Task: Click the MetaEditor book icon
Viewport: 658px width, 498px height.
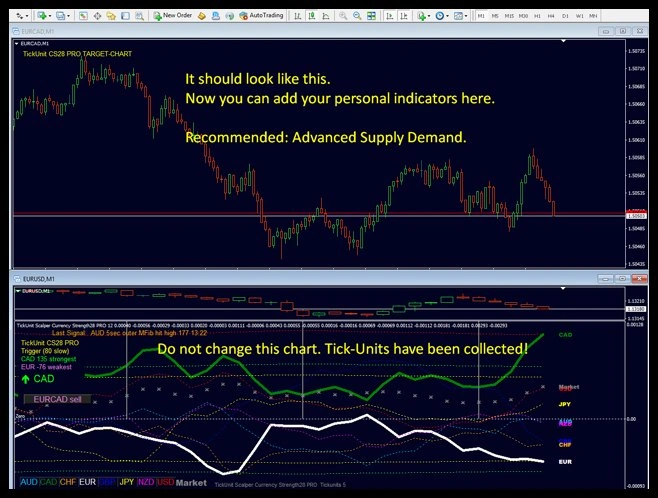Action: pyautogui.click(x=202, y=16)
